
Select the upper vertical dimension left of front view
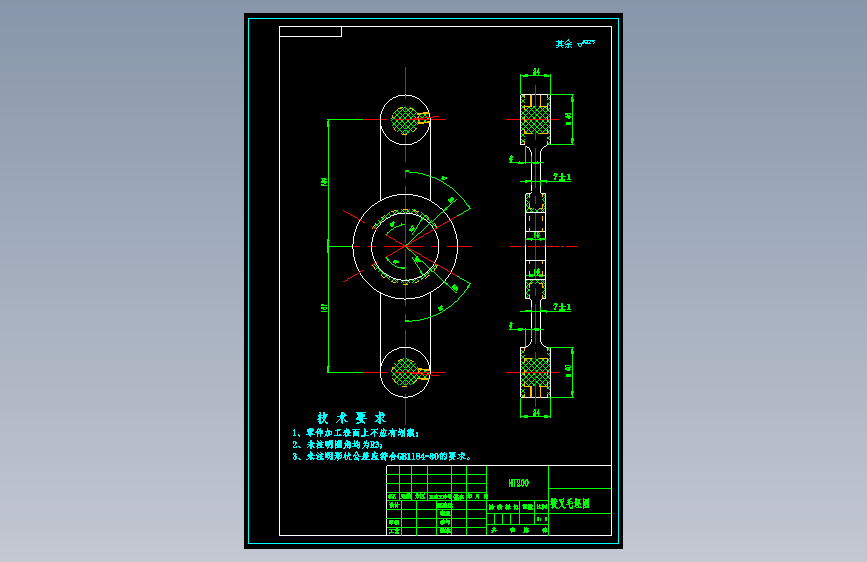point(325,182)
